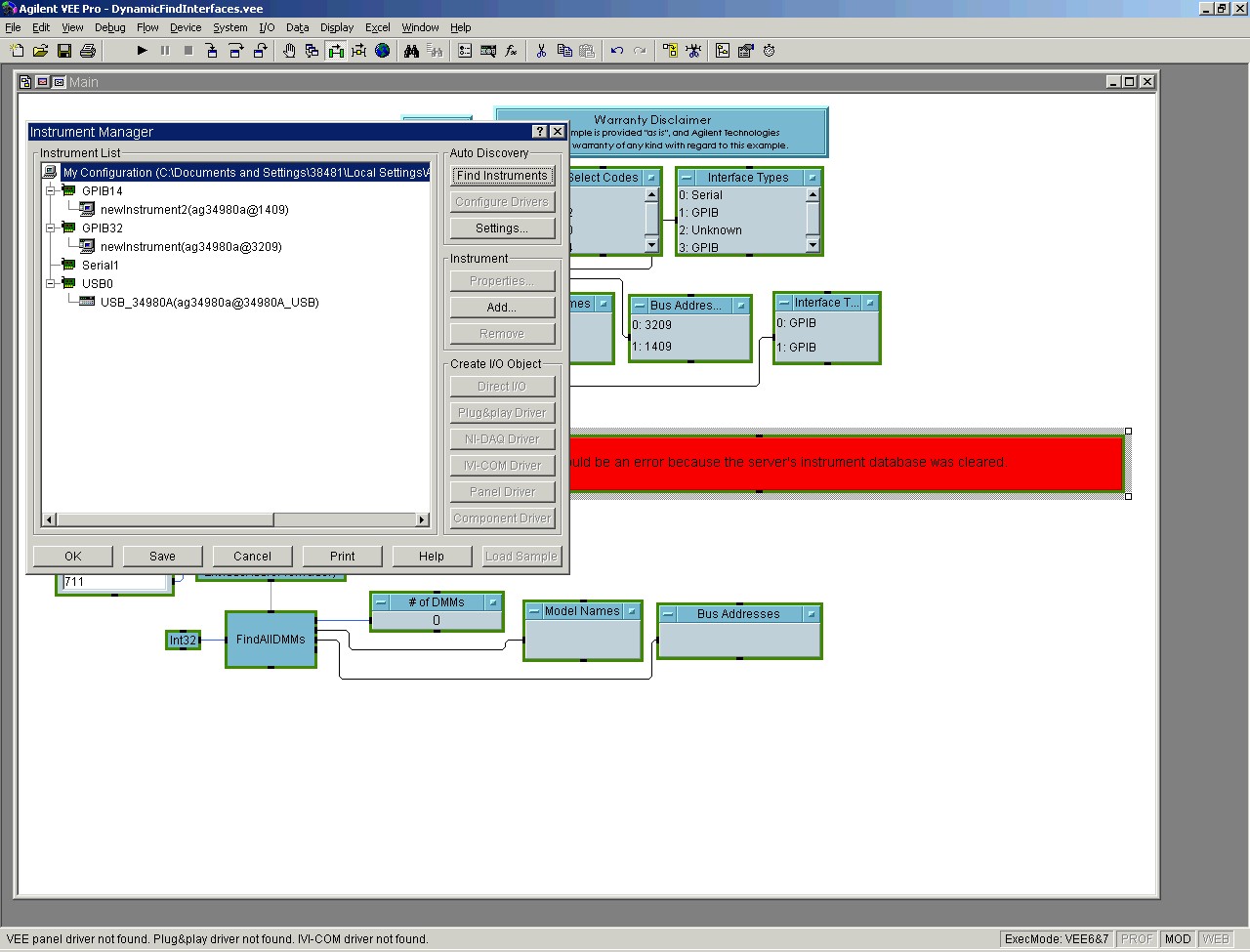This screenshot has width=1250, height=952.
Task: Open the Device menu
Action: click(186, 27)
